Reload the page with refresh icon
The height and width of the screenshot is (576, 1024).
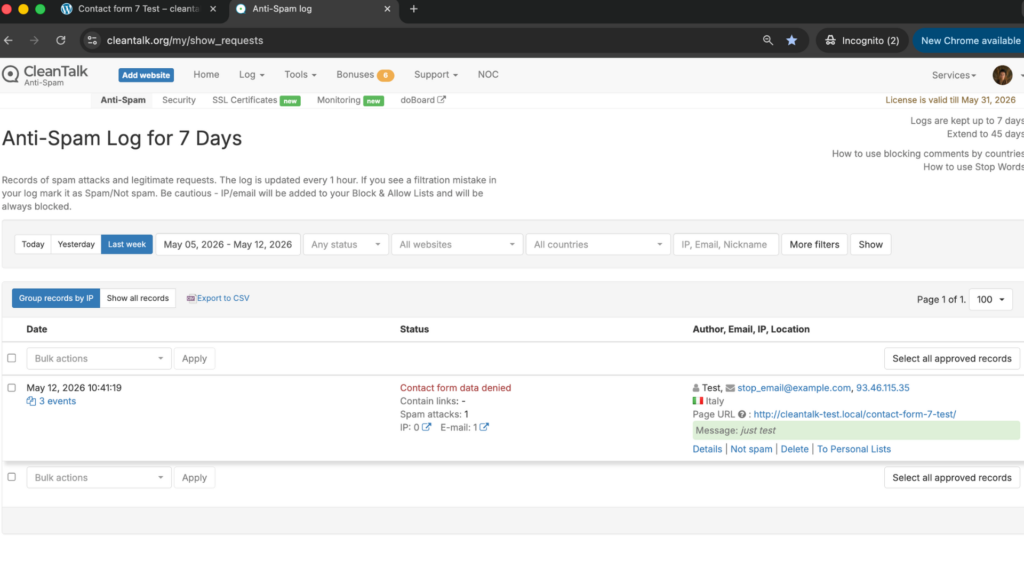pyautogui.click(x=61, y=40)
